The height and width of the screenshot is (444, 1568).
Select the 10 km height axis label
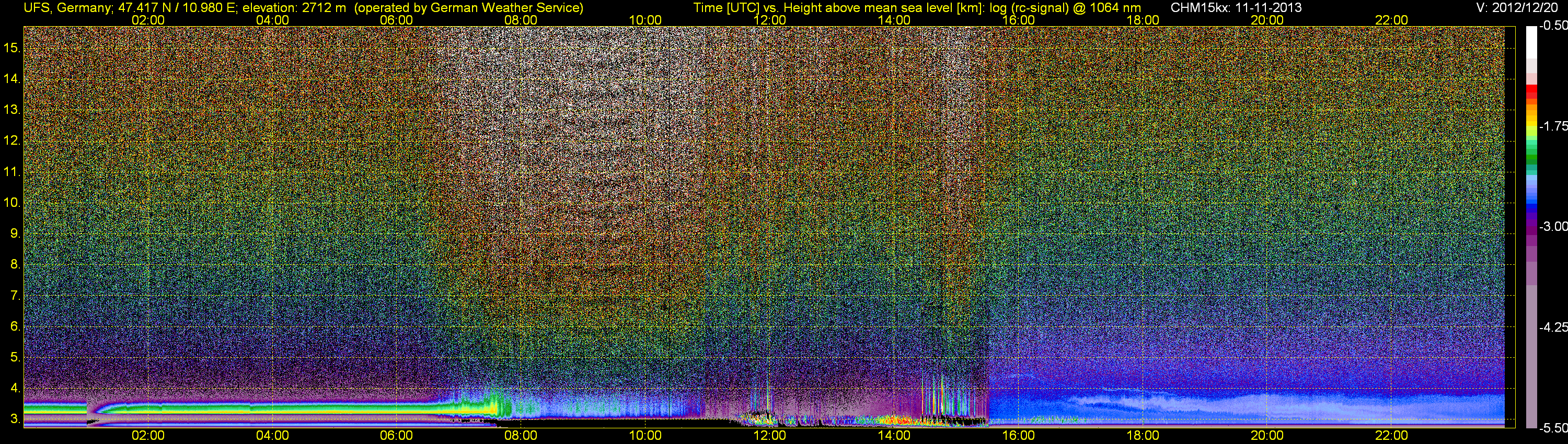coord(11,203)
